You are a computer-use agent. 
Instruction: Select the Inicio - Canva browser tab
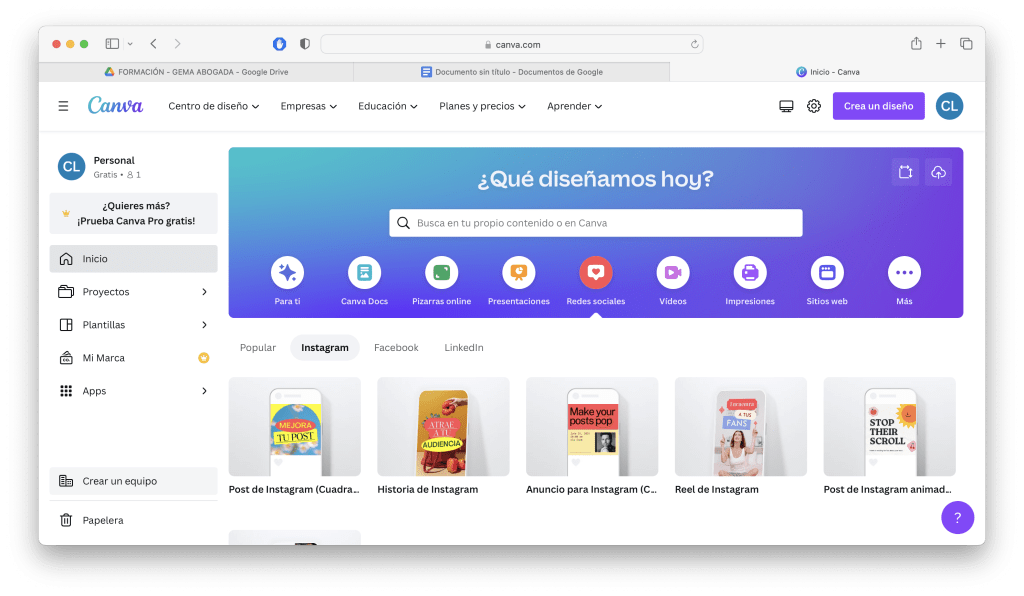(827, 72)
